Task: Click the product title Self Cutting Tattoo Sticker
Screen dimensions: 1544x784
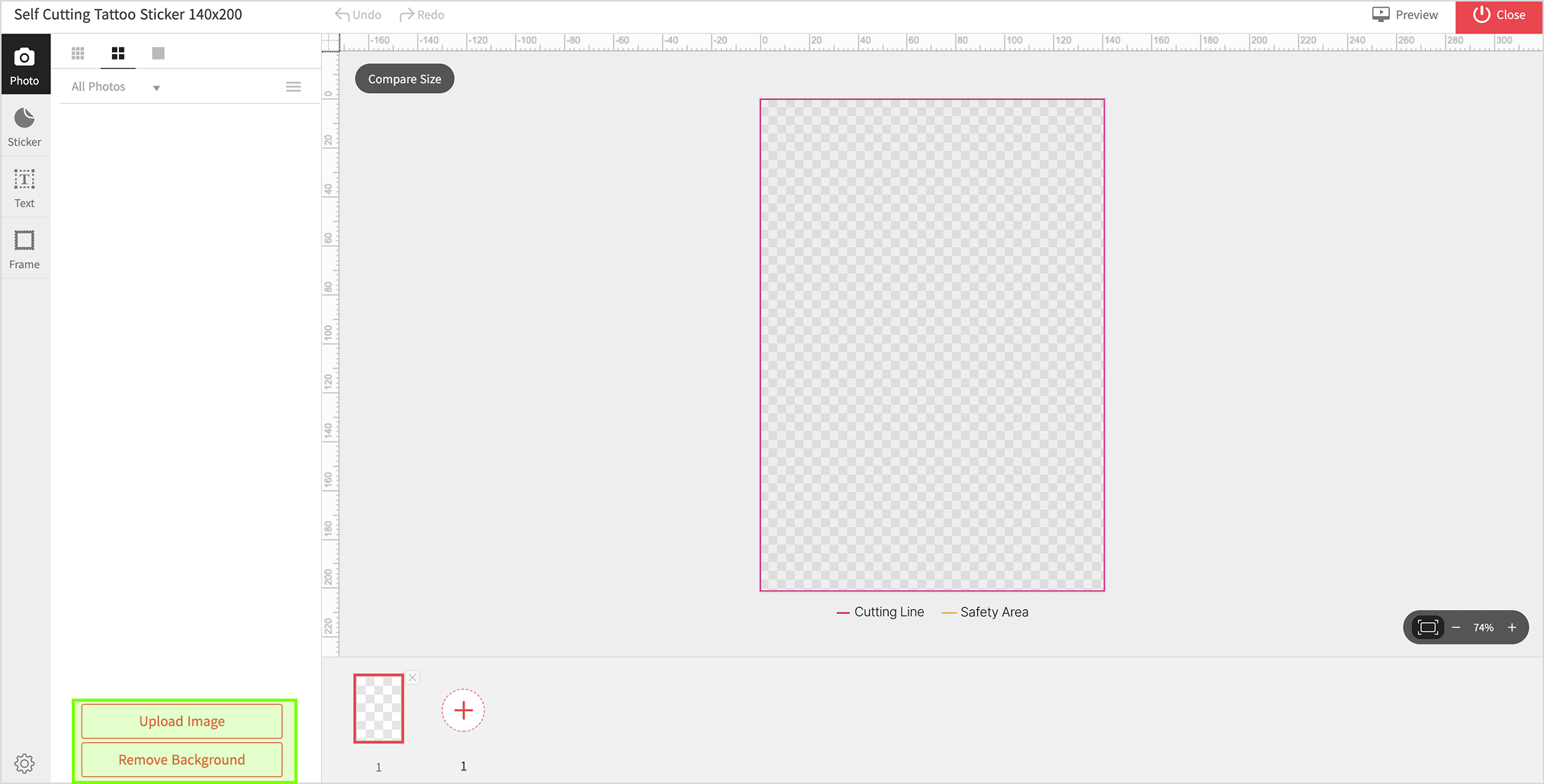Action: click(x=128, y=14)
